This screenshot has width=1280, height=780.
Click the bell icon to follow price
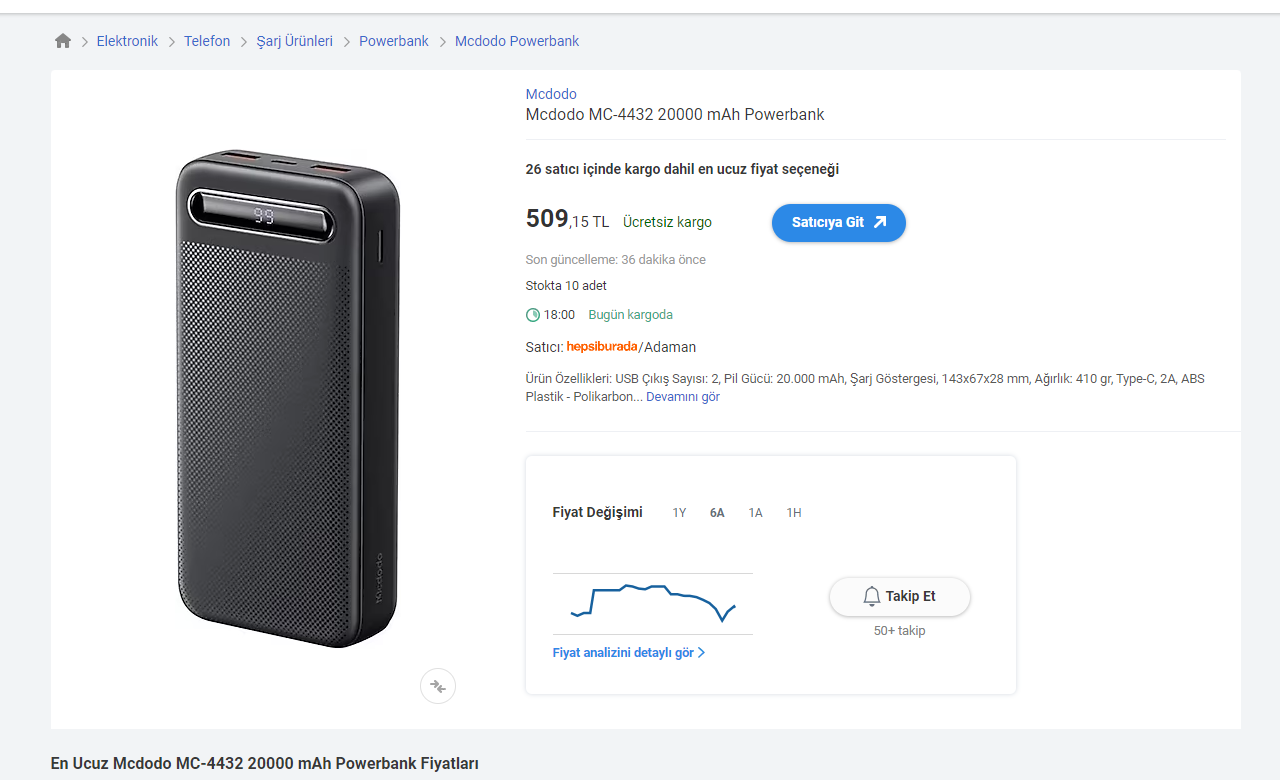coord(871,597)
